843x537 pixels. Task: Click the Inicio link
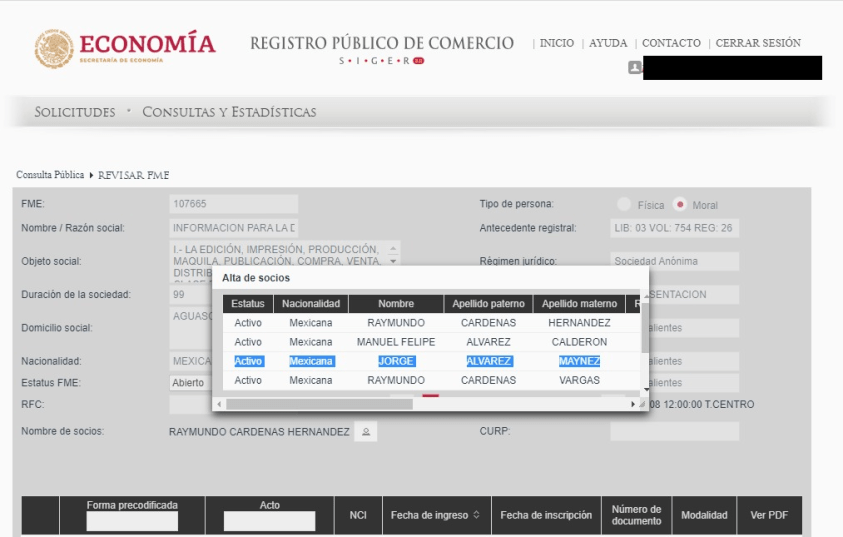point(557,43)
